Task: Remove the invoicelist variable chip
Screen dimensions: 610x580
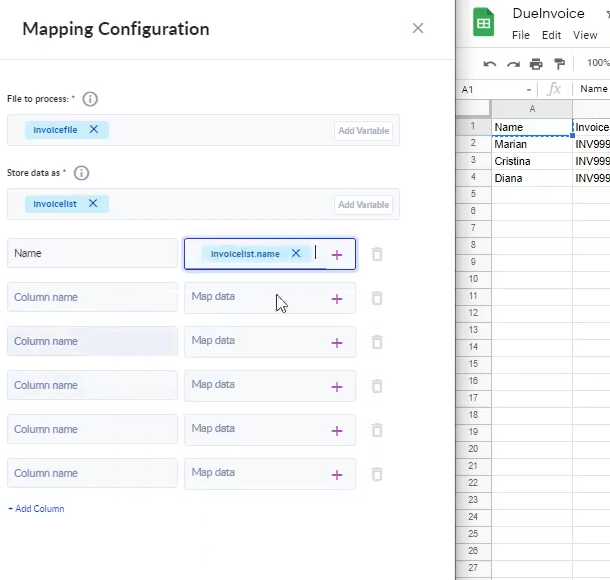Action: [x=93, y=203]
